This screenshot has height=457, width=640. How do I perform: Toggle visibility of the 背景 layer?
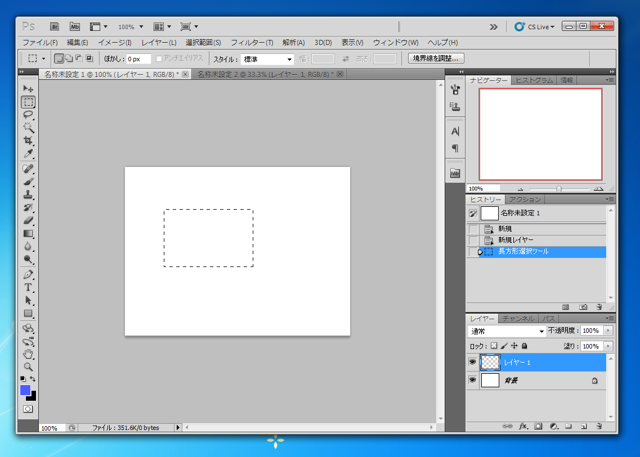(473, 381)
